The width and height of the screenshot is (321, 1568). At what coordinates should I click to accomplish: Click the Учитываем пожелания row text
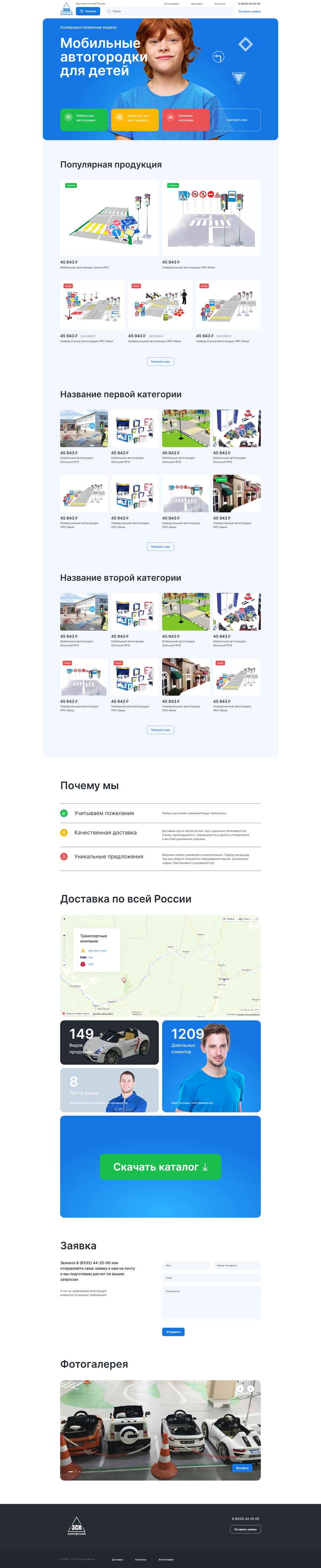pos(104,813)
